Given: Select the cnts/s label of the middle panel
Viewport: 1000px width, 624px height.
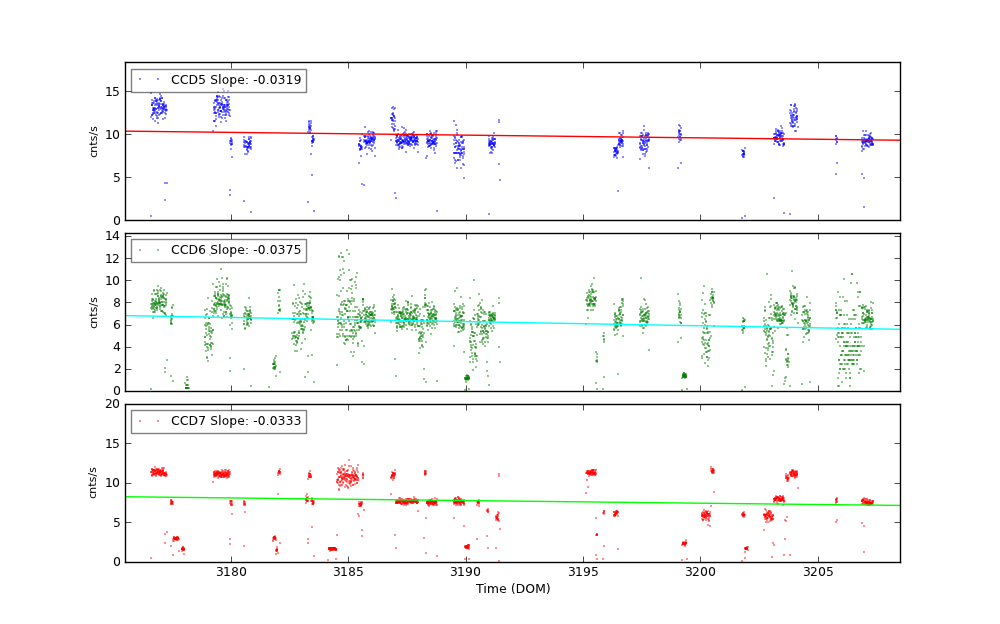Looking at the screenshot, I should click(94, 312).
